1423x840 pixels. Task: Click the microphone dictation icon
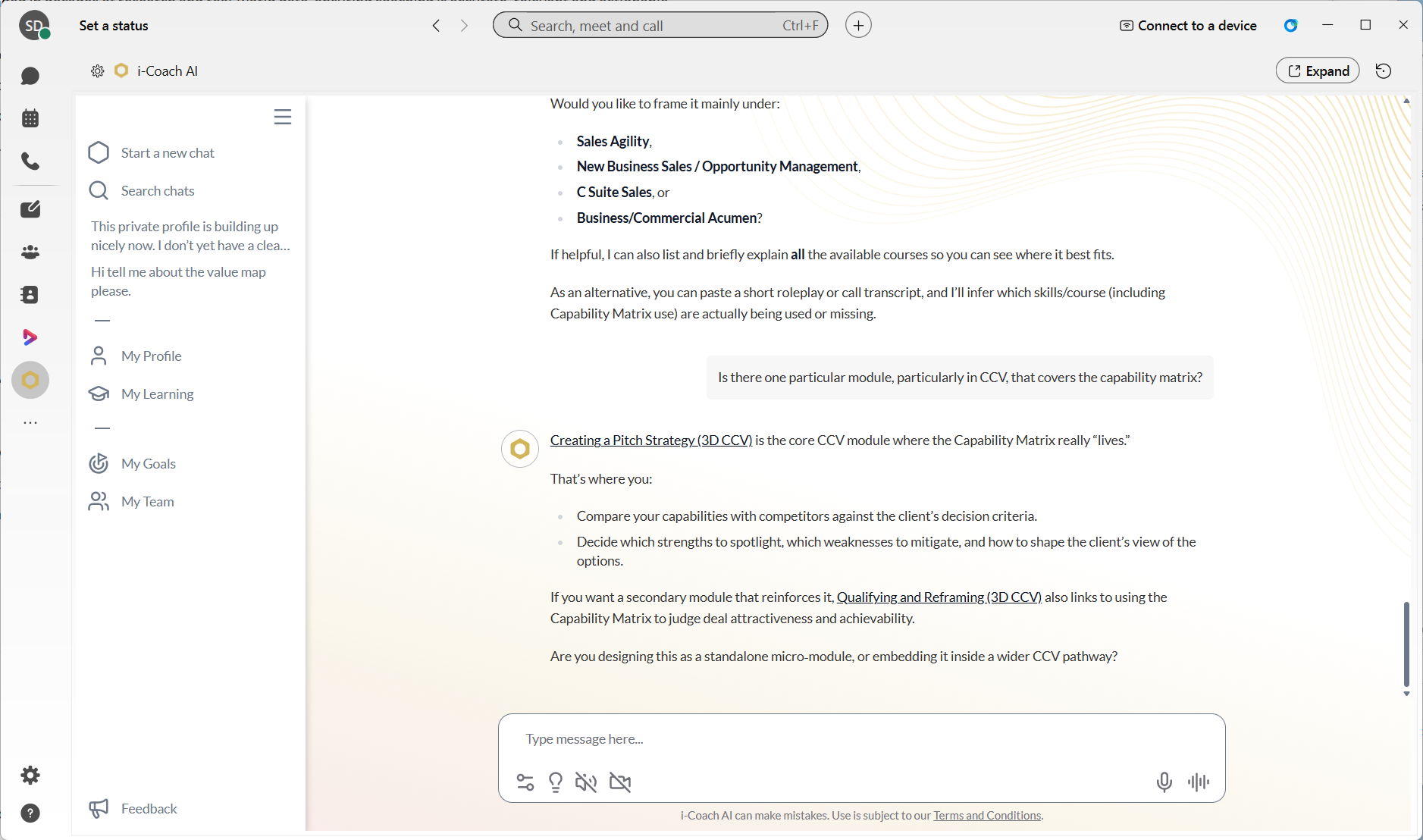point(1164,782)
